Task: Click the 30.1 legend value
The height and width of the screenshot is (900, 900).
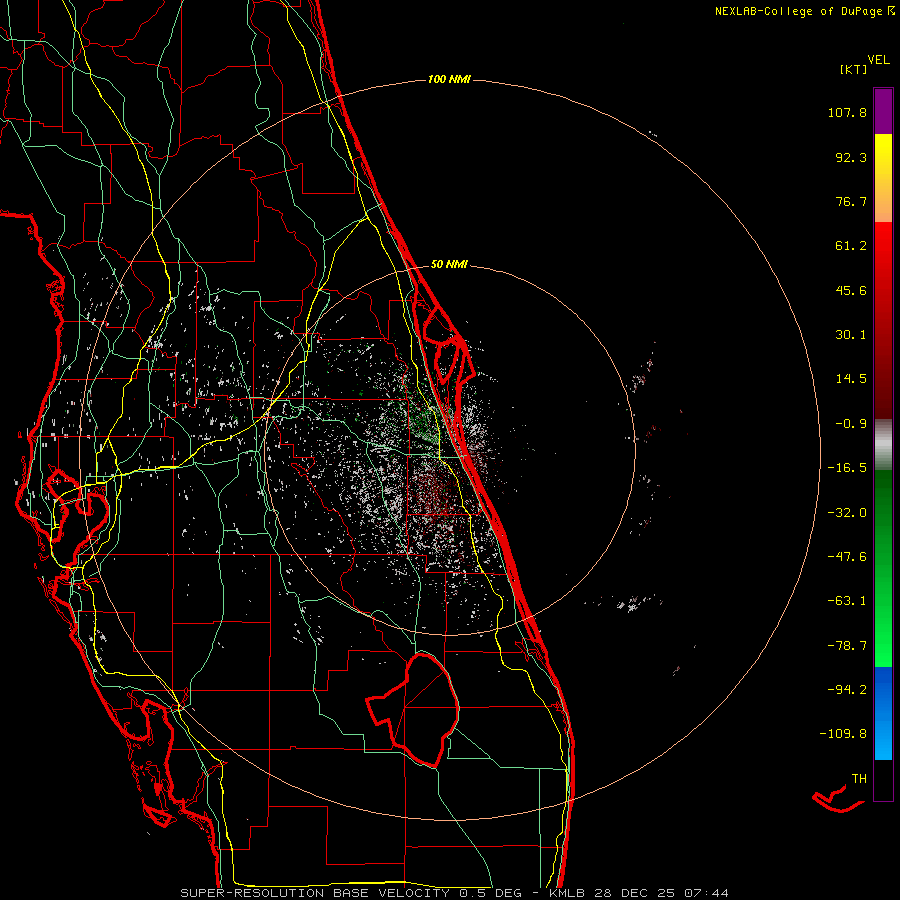Action: pos(851,335)
